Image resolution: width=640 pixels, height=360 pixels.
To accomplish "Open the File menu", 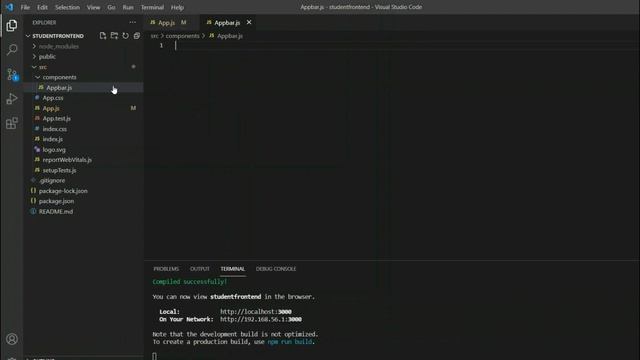I will point(25,7).
